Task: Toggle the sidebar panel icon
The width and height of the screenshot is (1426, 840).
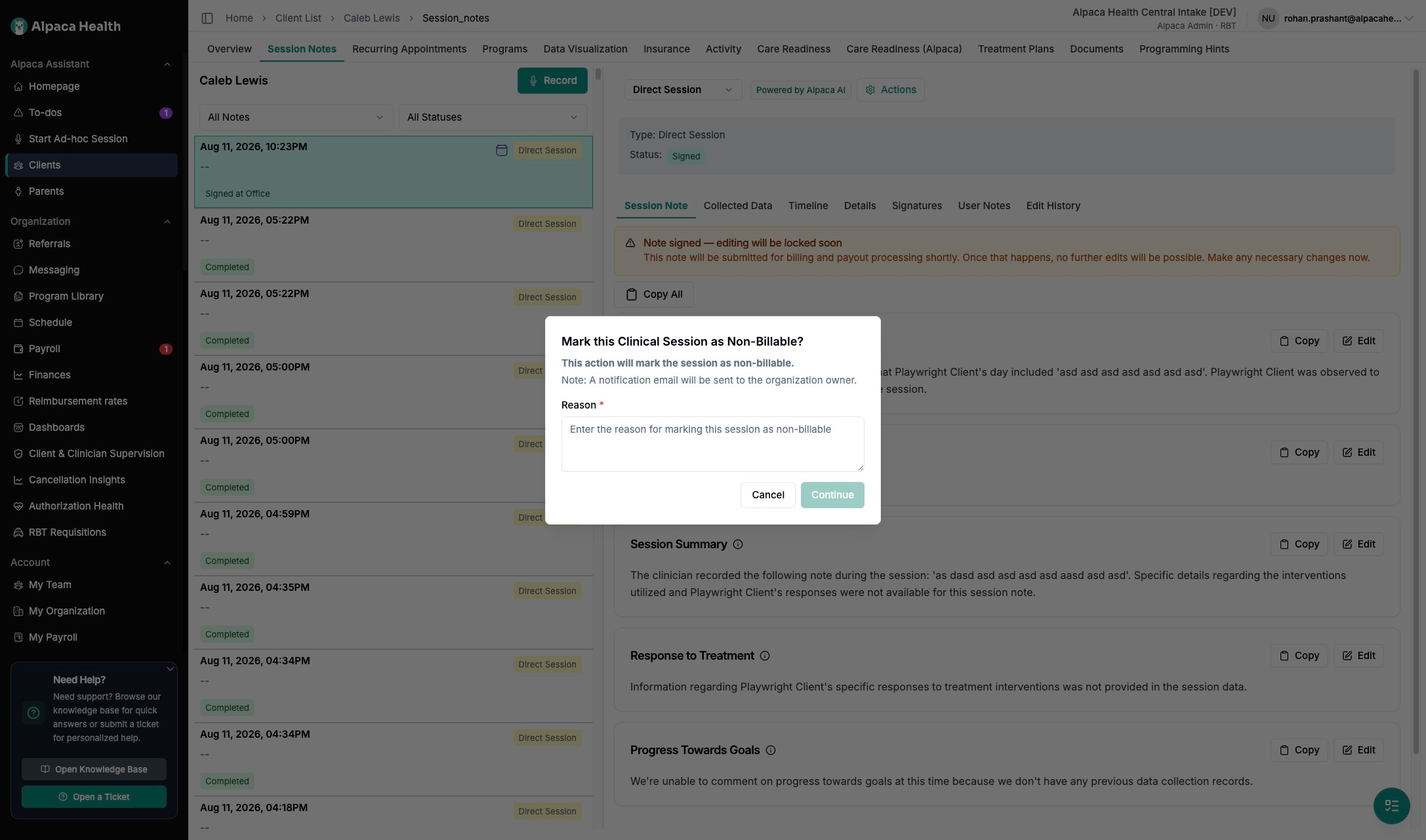Action: click(x=207, y=18)
